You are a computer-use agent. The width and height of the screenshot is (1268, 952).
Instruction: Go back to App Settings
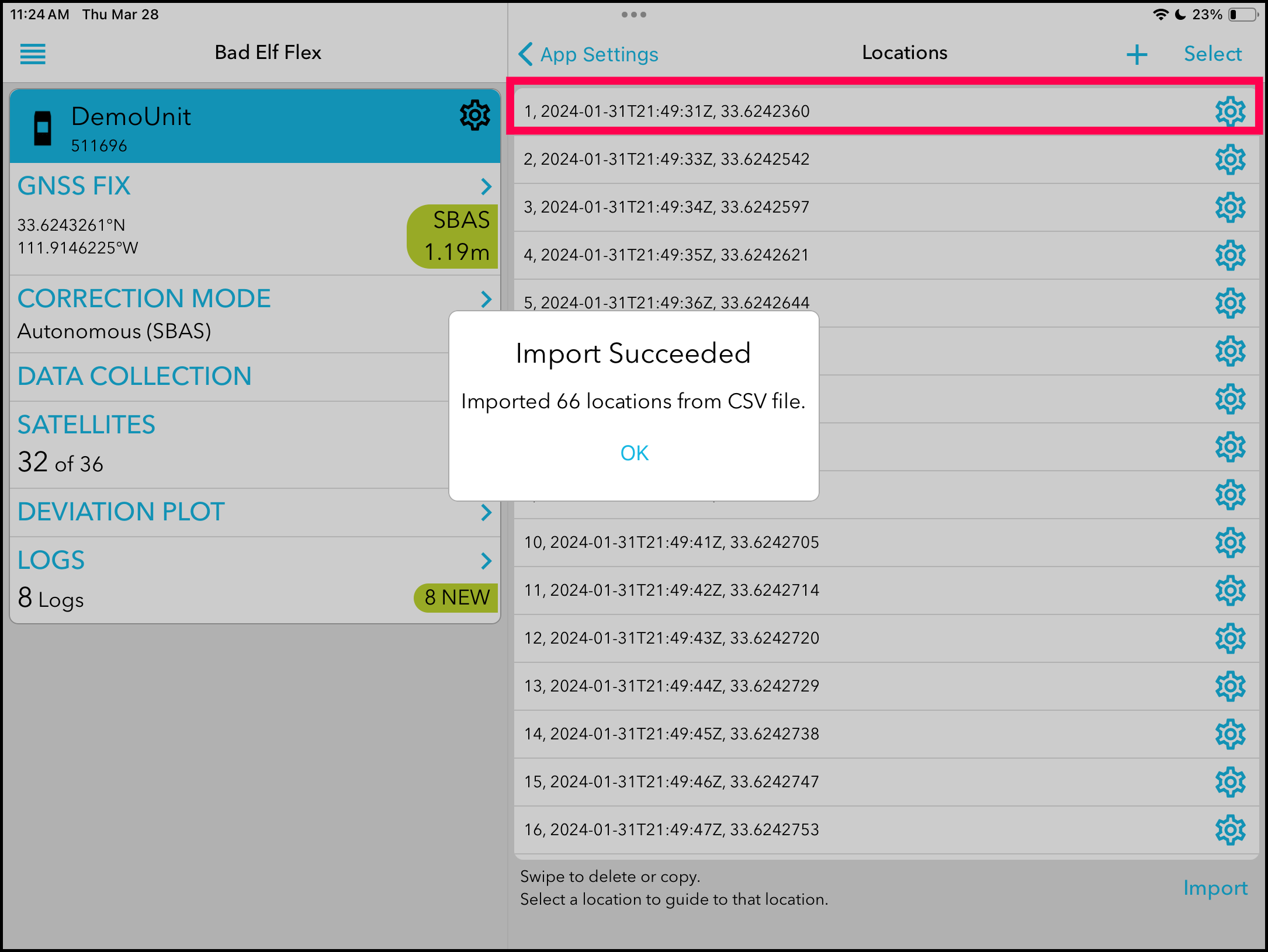[x=588, y=54]
